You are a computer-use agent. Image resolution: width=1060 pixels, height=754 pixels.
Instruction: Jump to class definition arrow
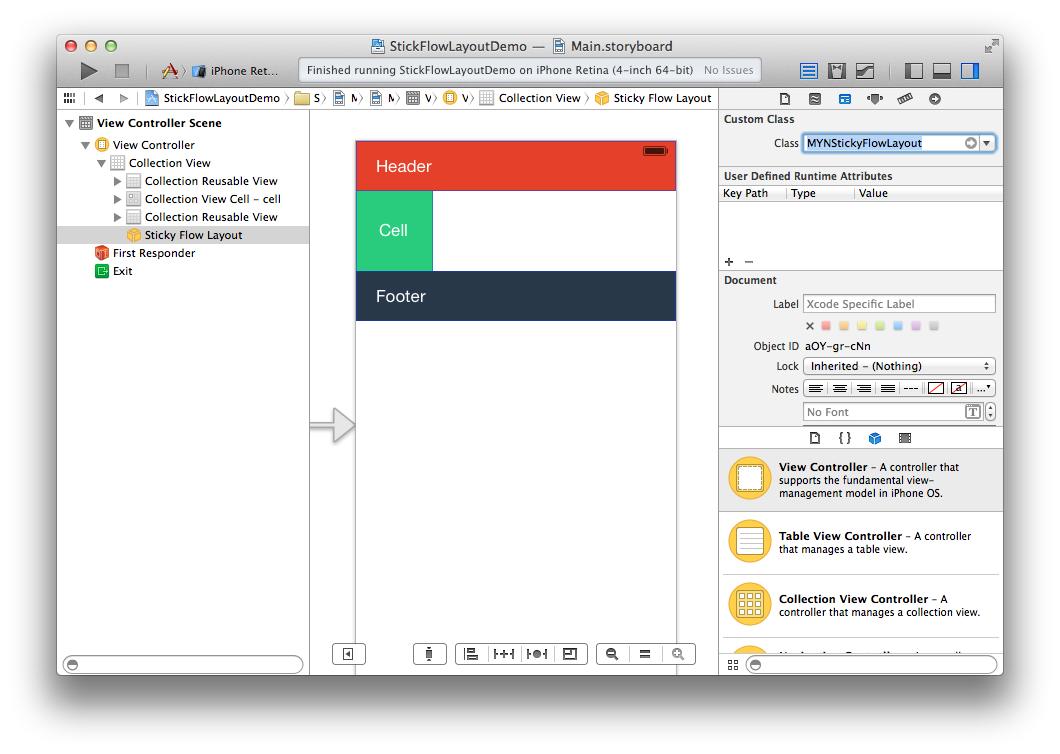971,143
